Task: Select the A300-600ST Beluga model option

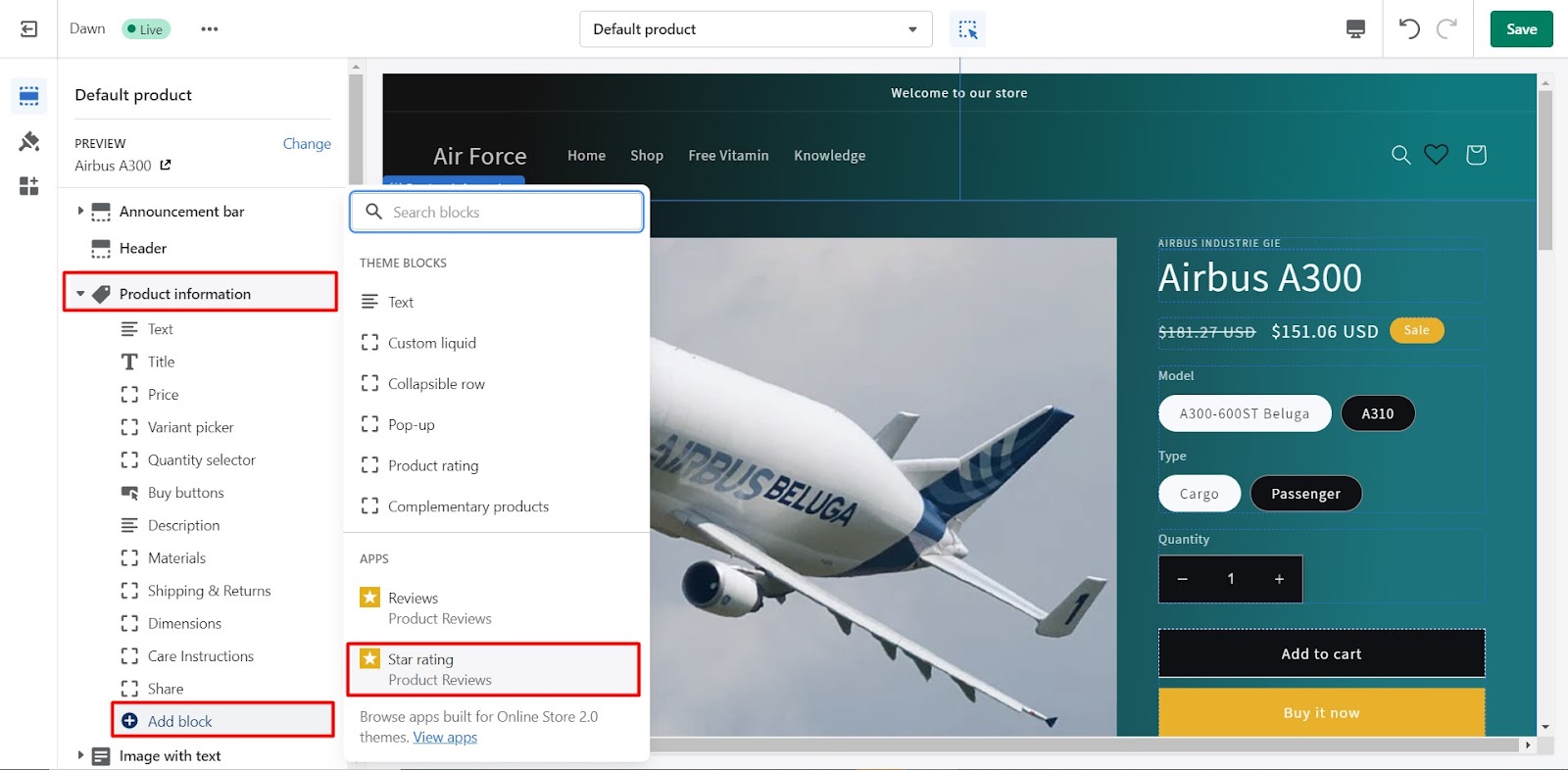Action: tap(1245, 413)
